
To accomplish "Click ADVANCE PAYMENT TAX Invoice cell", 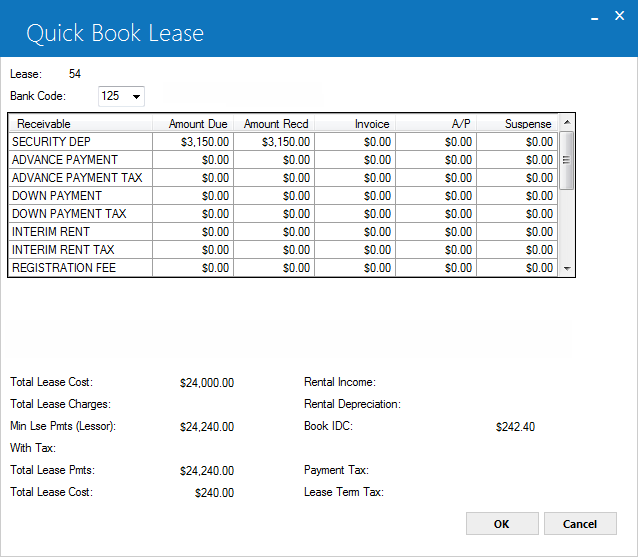I will tap(355, 177).
